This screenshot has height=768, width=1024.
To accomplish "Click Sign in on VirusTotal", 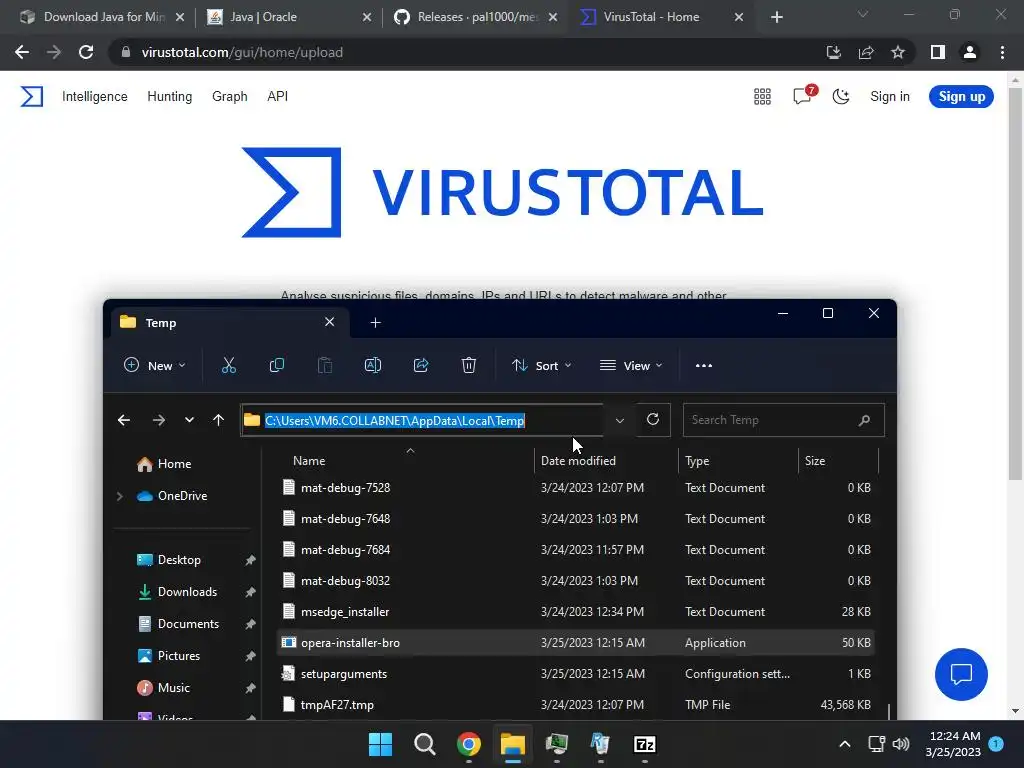I will tap(889, 97).
